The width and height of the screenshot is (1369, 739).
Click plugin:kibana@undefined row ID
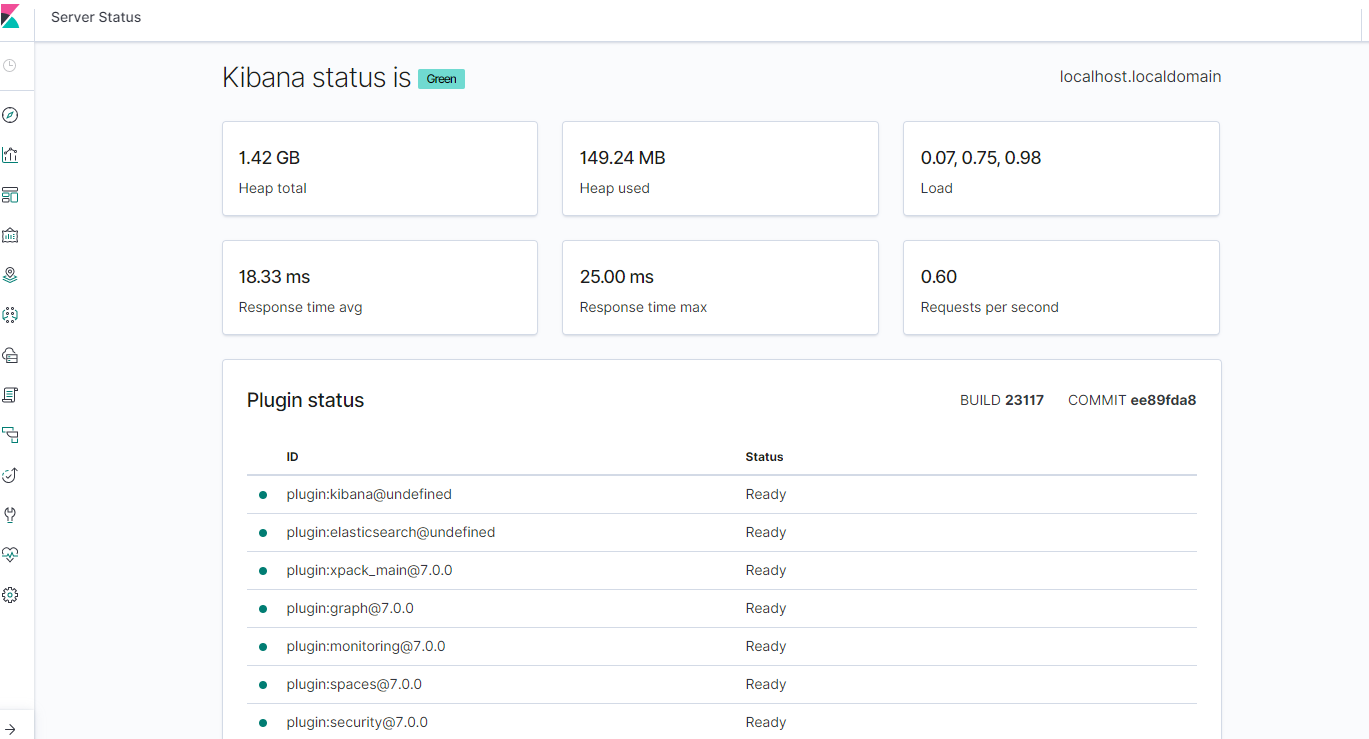[369, 494]
